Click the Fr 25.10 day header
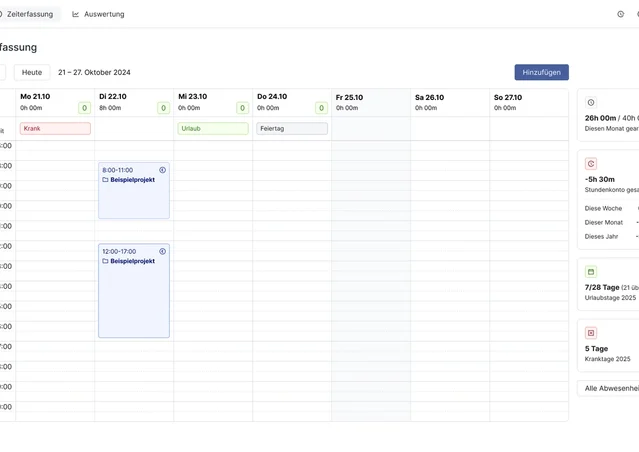This screenshot has height=452, width=639. (x=349, y=97)
